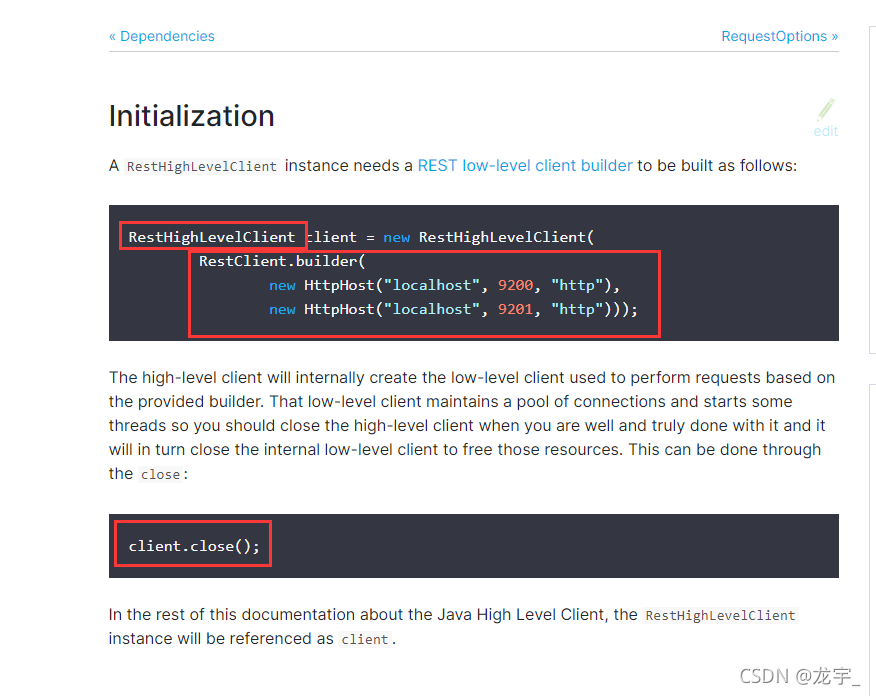Click the RestClient.builder( code line
Viewport: 876px width, 696px height.
click(x=282, y=261)
